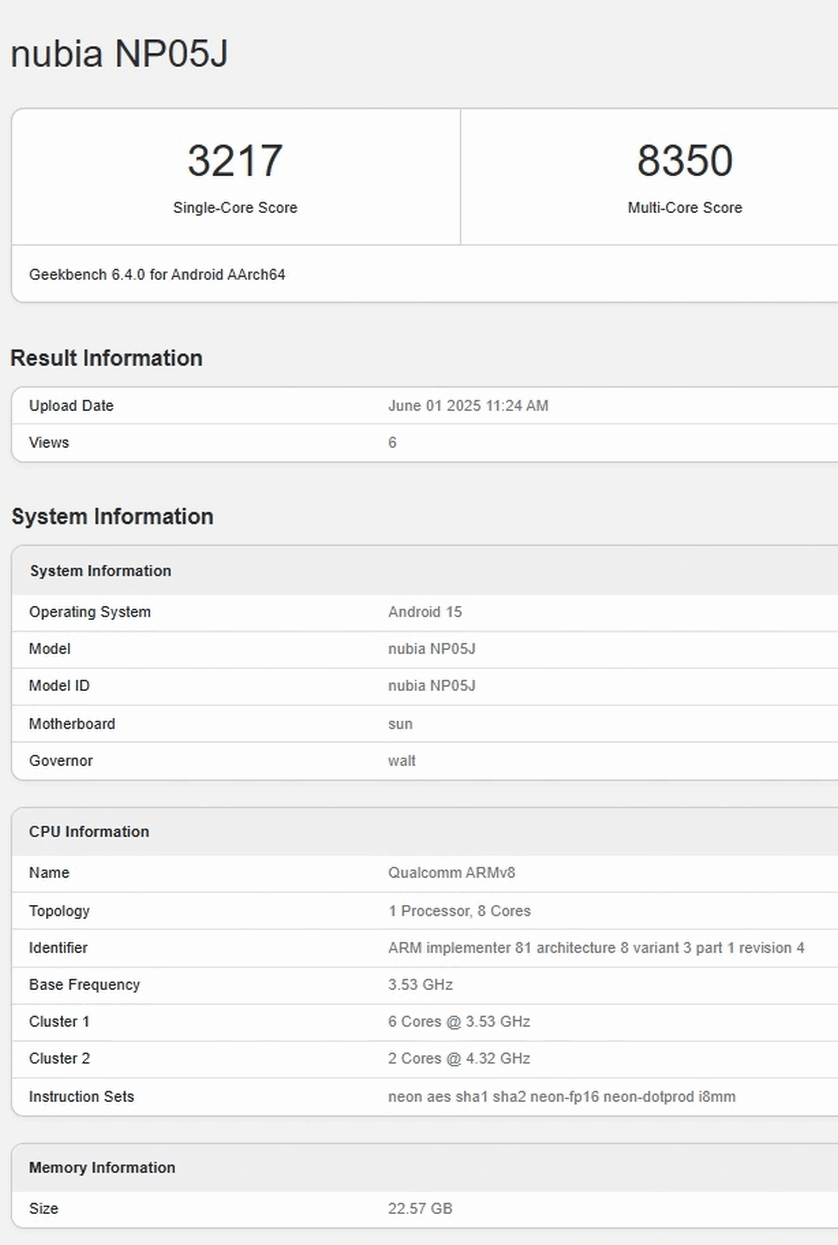Click the 'ARM implementer 81 architecture 8' identifier value
The width and height of the screenshot is (838, 1245).
coord(596,948)
